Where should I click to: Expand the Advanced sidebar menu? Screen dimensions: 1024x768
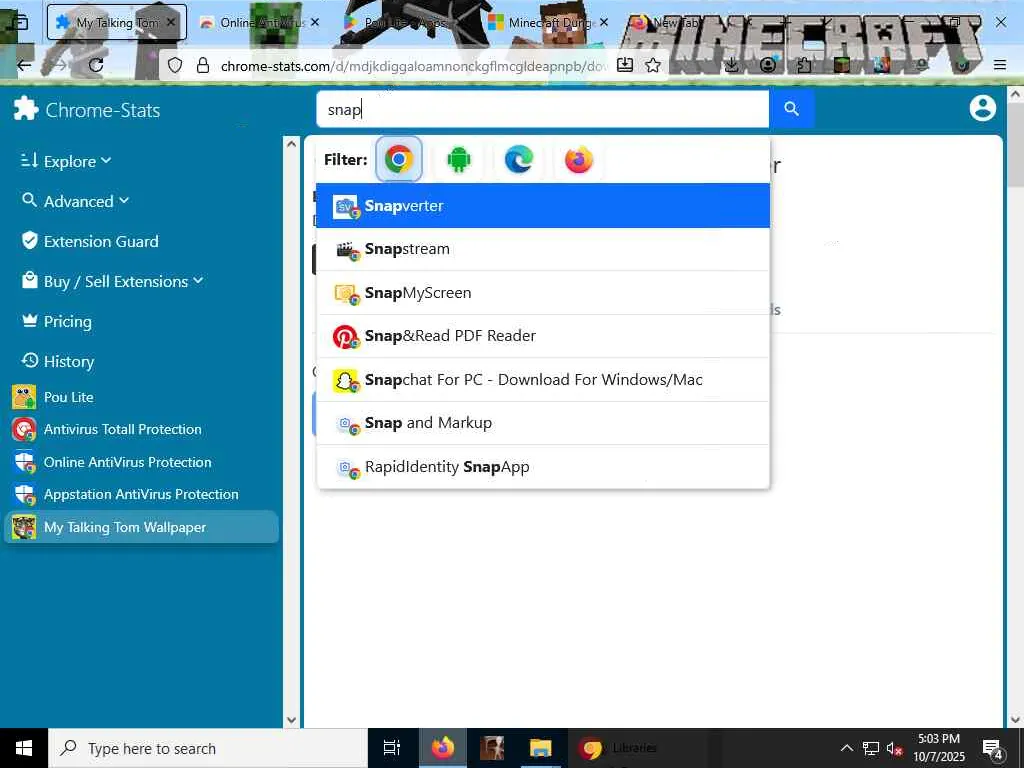(x=75, y=201)
